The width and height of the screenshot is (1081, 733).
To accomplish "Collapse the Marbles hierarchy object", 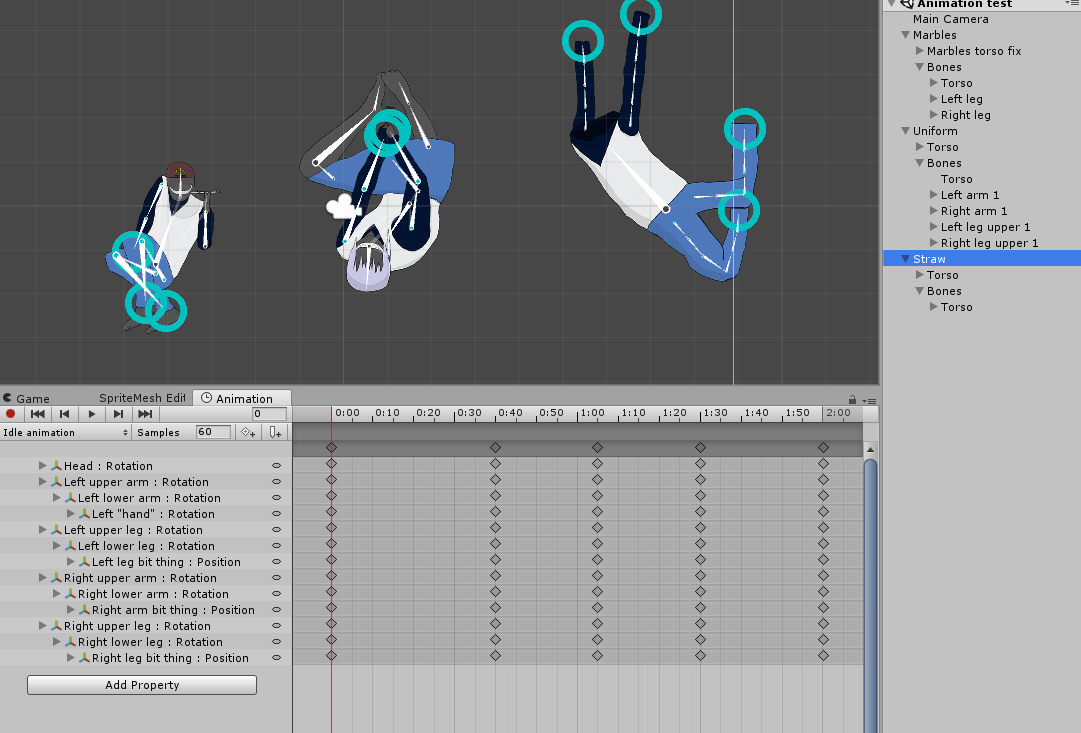I will point(905,34).
